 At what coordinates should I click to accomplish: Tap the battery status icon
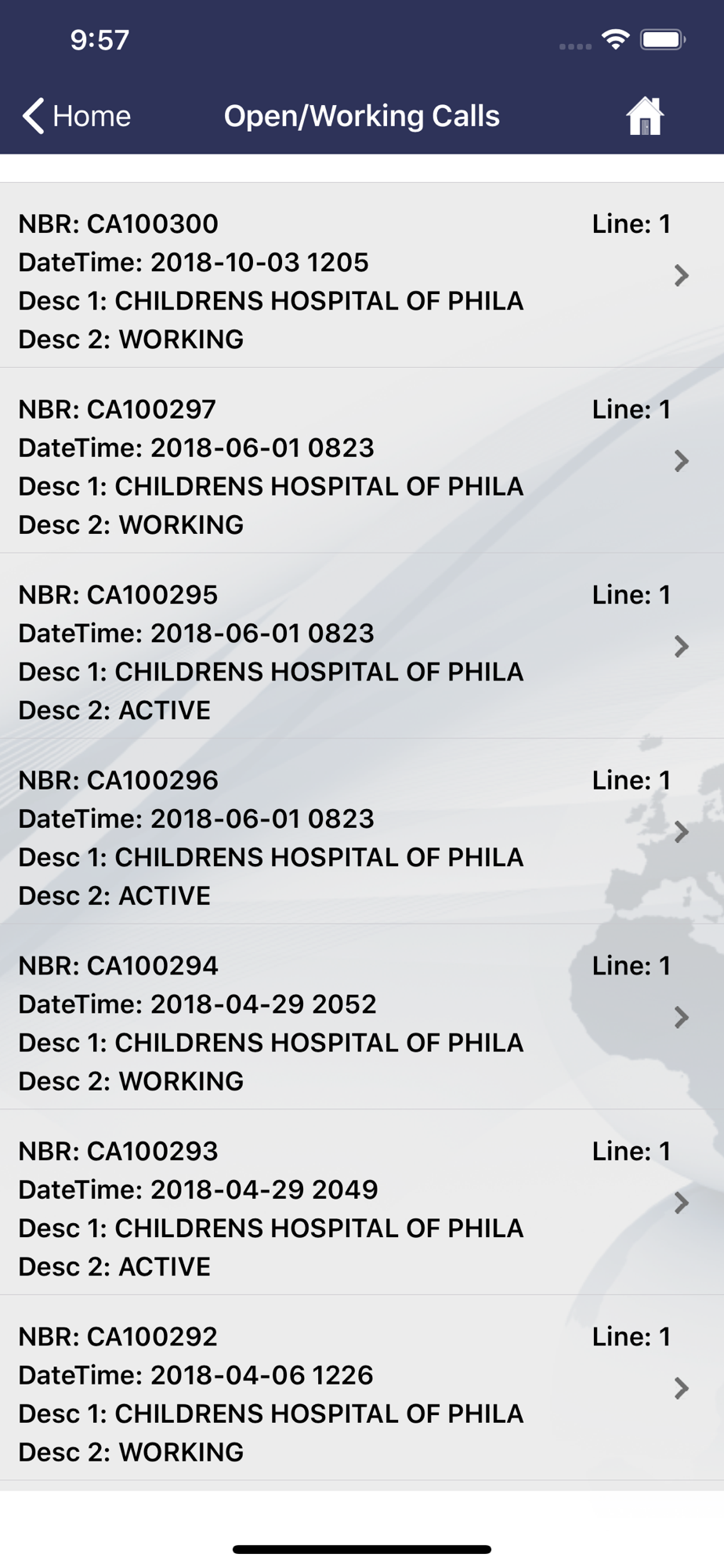pyautogui.click(x=663, y=39)
